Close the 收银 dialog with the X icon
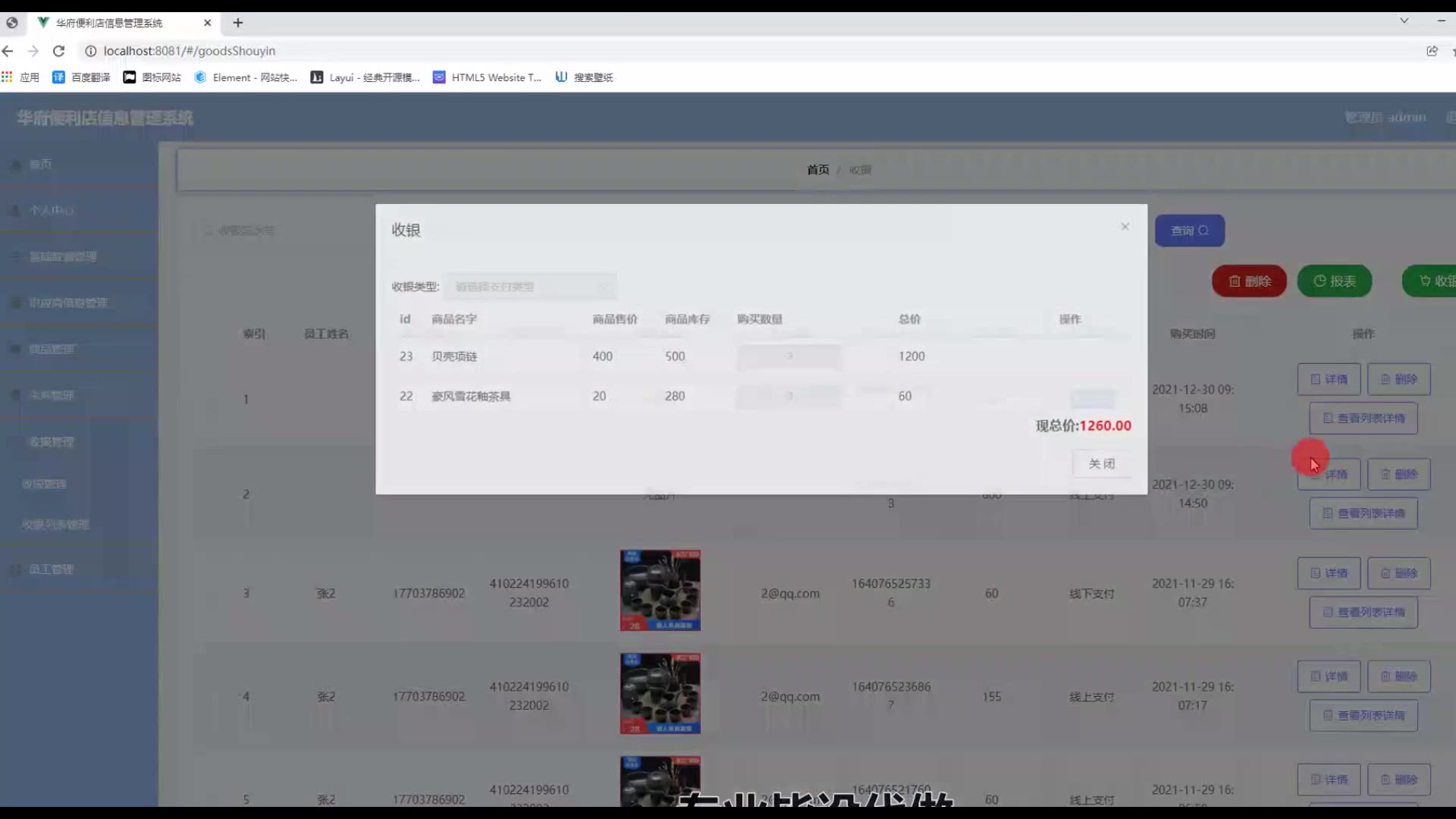1456x819 pixels. pos(1125,227)
